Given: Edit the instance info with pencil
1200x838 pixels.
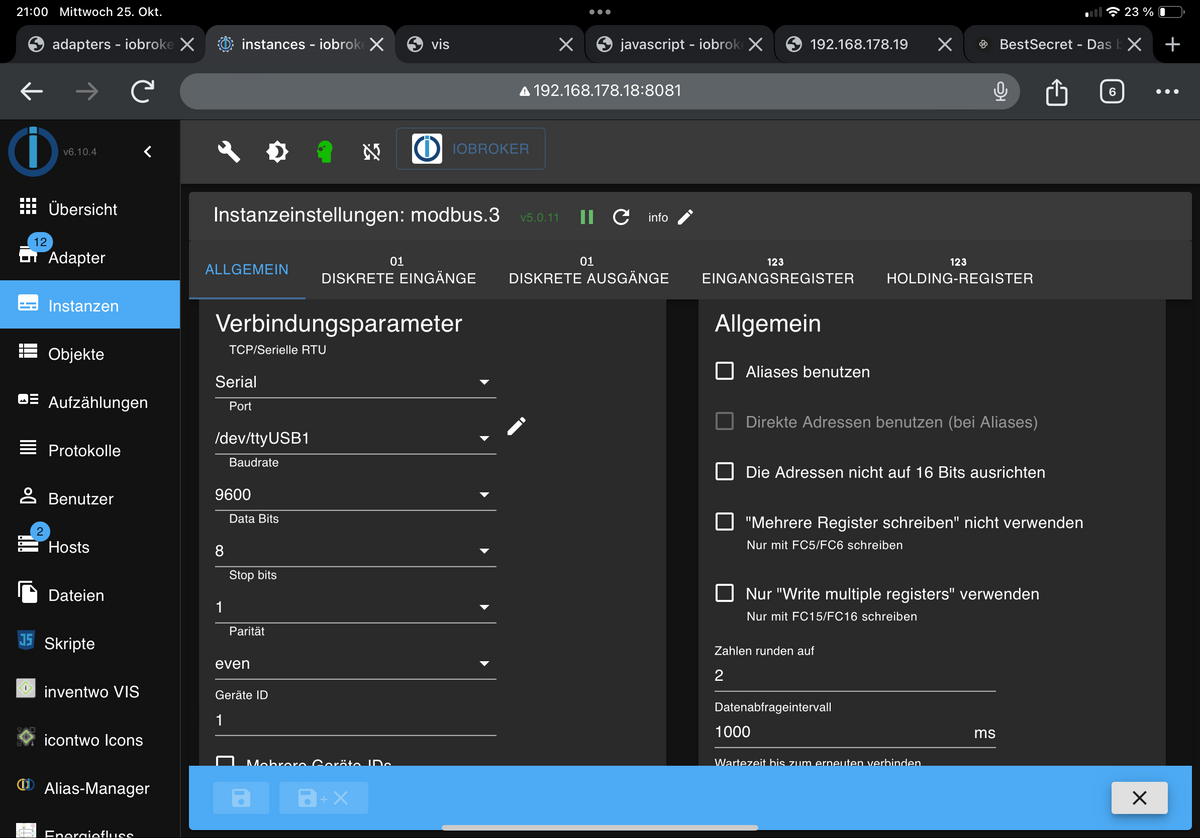Looking at the screenshot, I should pos(685,217).
